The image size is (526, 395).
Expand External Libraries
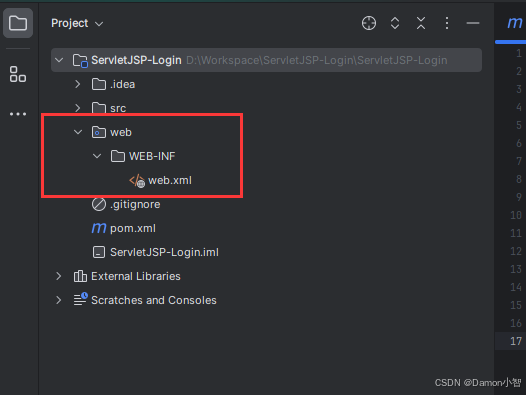coord(59,276)
